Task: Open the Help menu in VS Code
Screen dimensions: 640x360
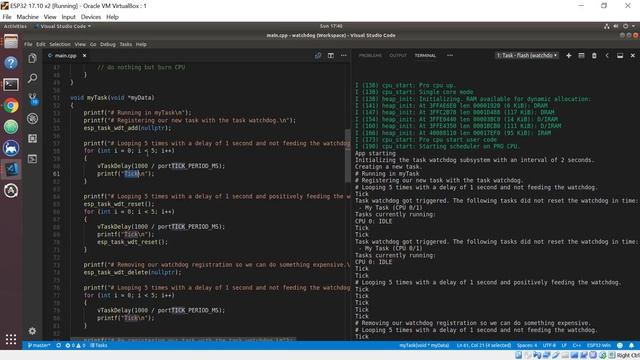Action: pos(141,44)
